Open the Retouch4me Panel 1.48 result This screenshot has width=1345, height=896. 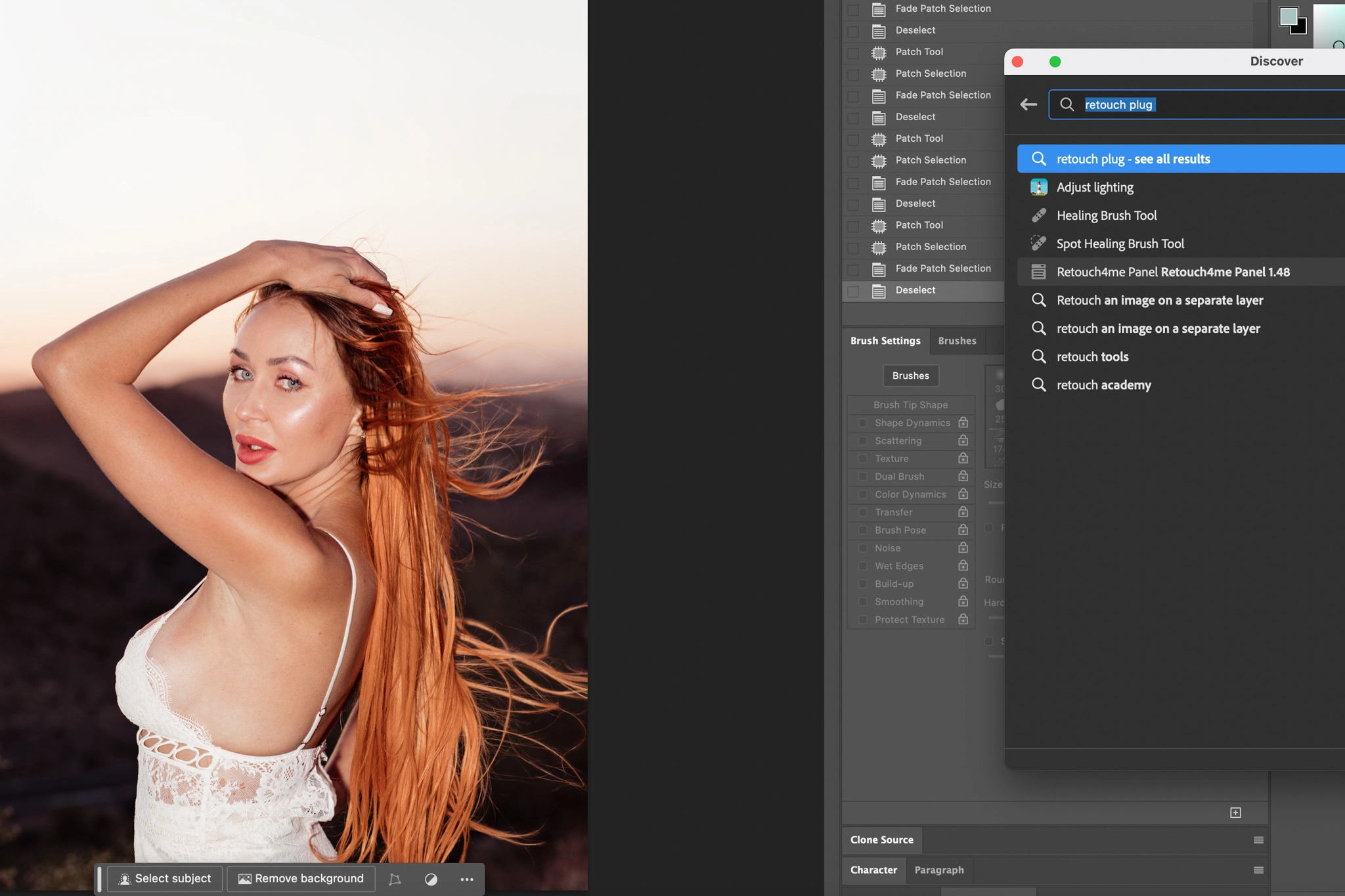1173,272
